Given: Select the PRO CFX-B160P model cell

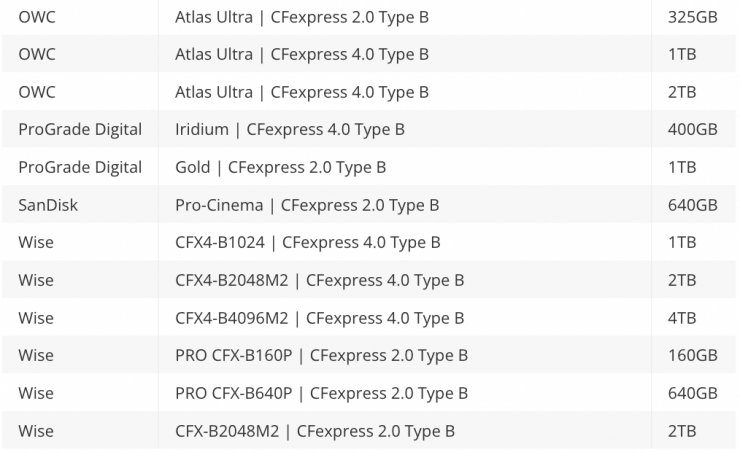Looking at the screenshot, I should 322,355.
